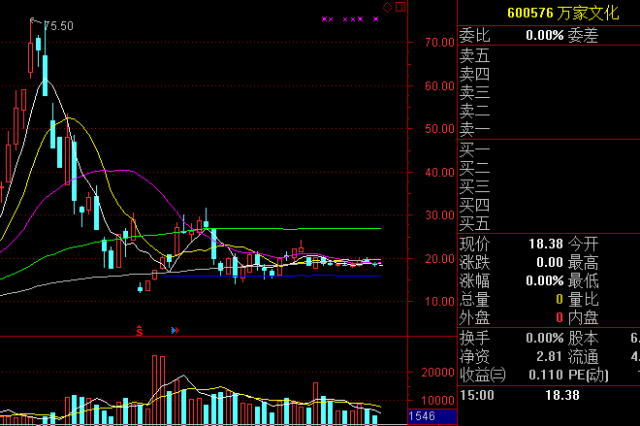The width and height of the screenshot is (640, 426).
Task: Click the rightmost magenta X marker
Action: (378, 19)
